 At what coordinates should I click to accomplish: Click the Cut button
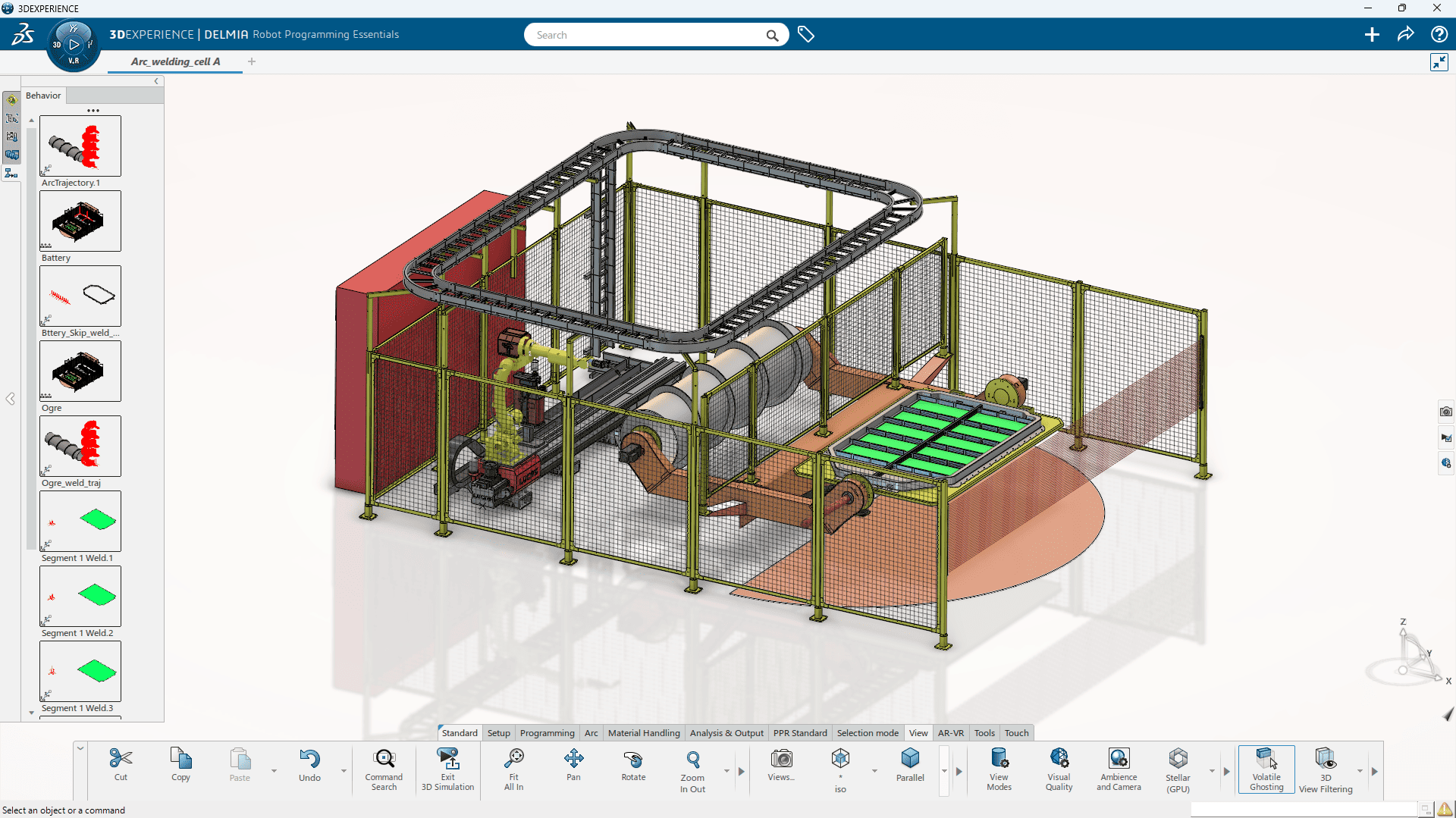(121, 760)
